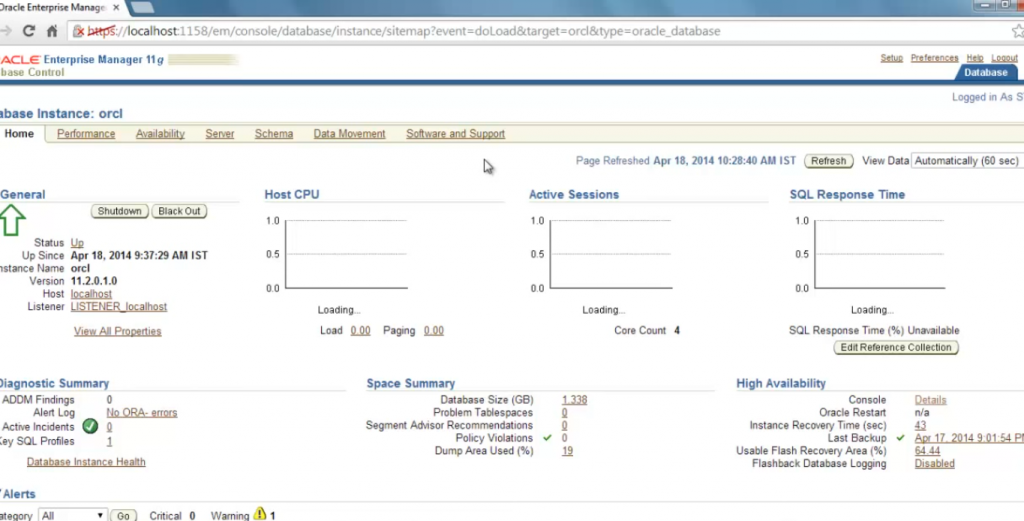Open the Last Backup date link
This screenshot has height=521, width=1024.
(969, 438)
